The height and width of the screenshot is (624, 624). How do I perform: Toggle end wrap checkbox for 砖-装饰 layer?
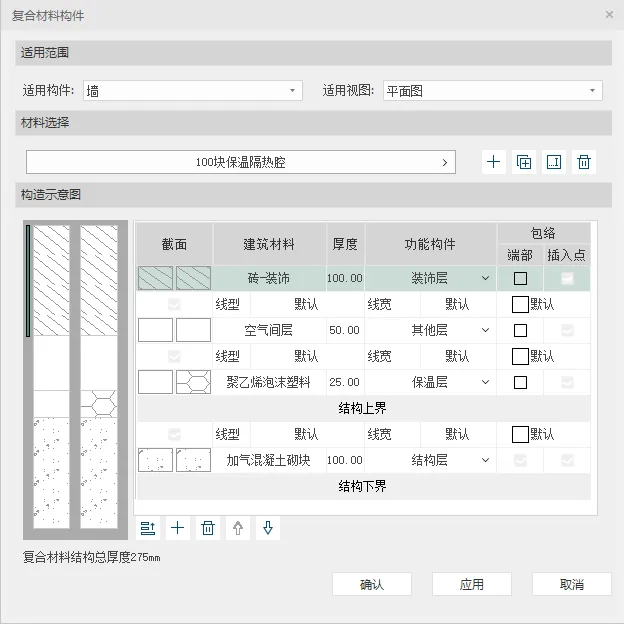(520, 278)
